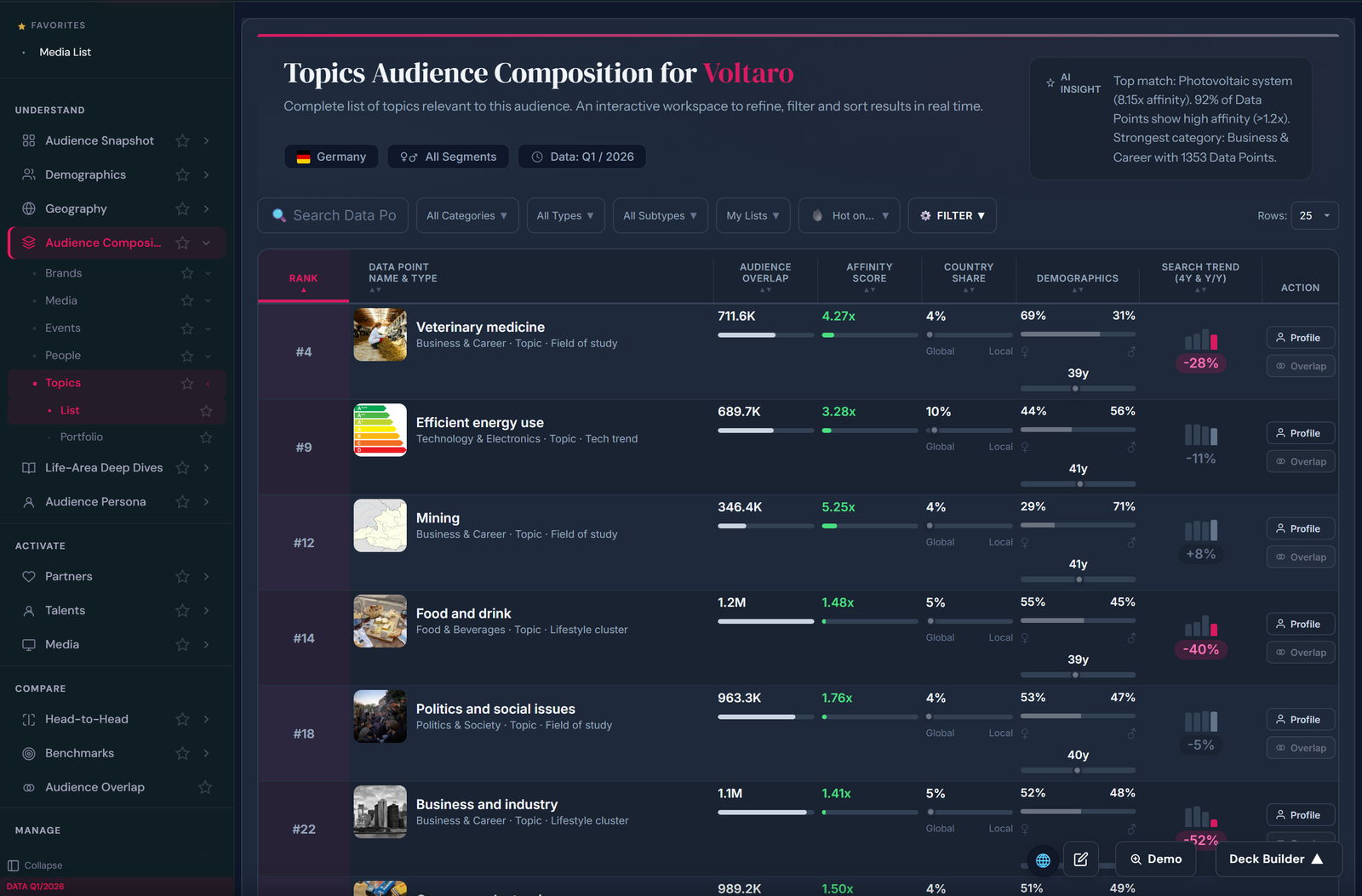Screen dimensions: 1362x896
Task: Click the Audience Snapshot grid icon
Action: coord(29,140)
